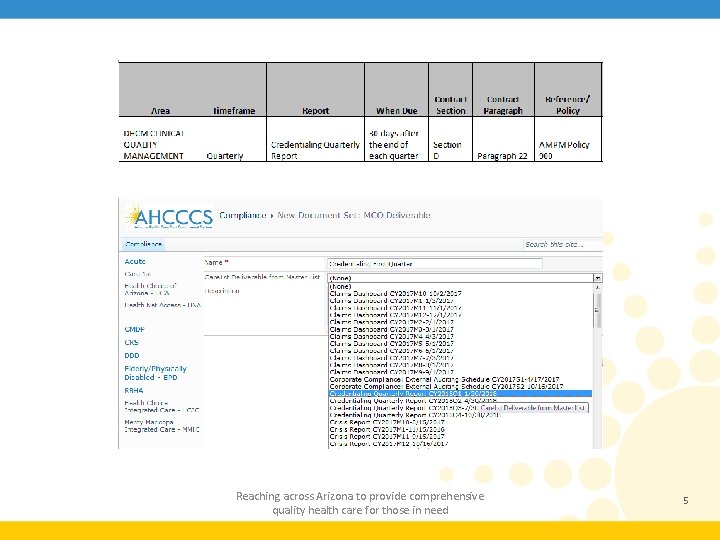Select highlighted Credentialing Quarterly Report CY2018Q1
Image resolution: width=720 pixels, height=540 pixels.
pyautogui.click(x=460, y=394)
